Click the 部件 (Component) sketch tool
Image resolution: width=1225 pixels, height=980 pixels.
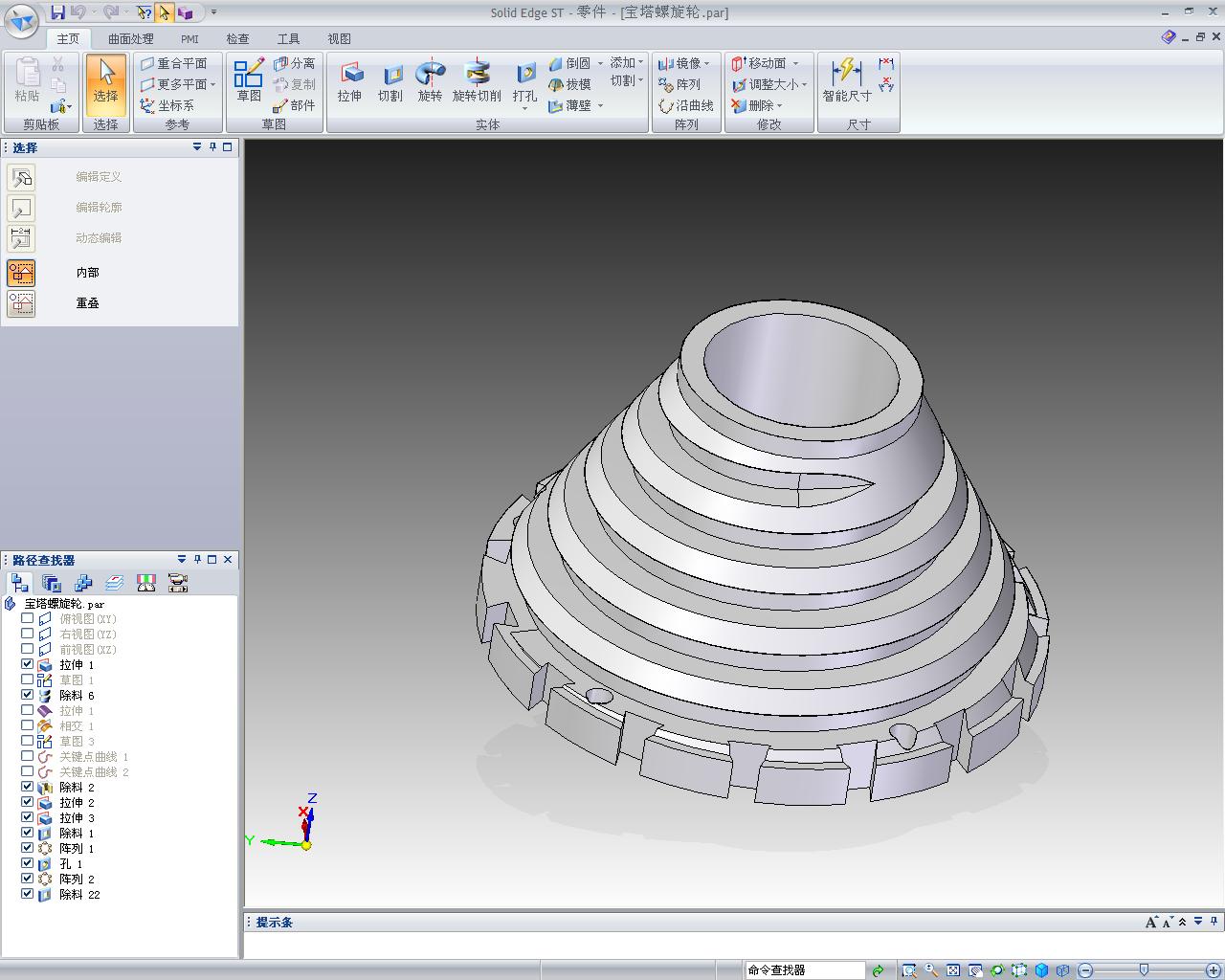click(294, 105)
